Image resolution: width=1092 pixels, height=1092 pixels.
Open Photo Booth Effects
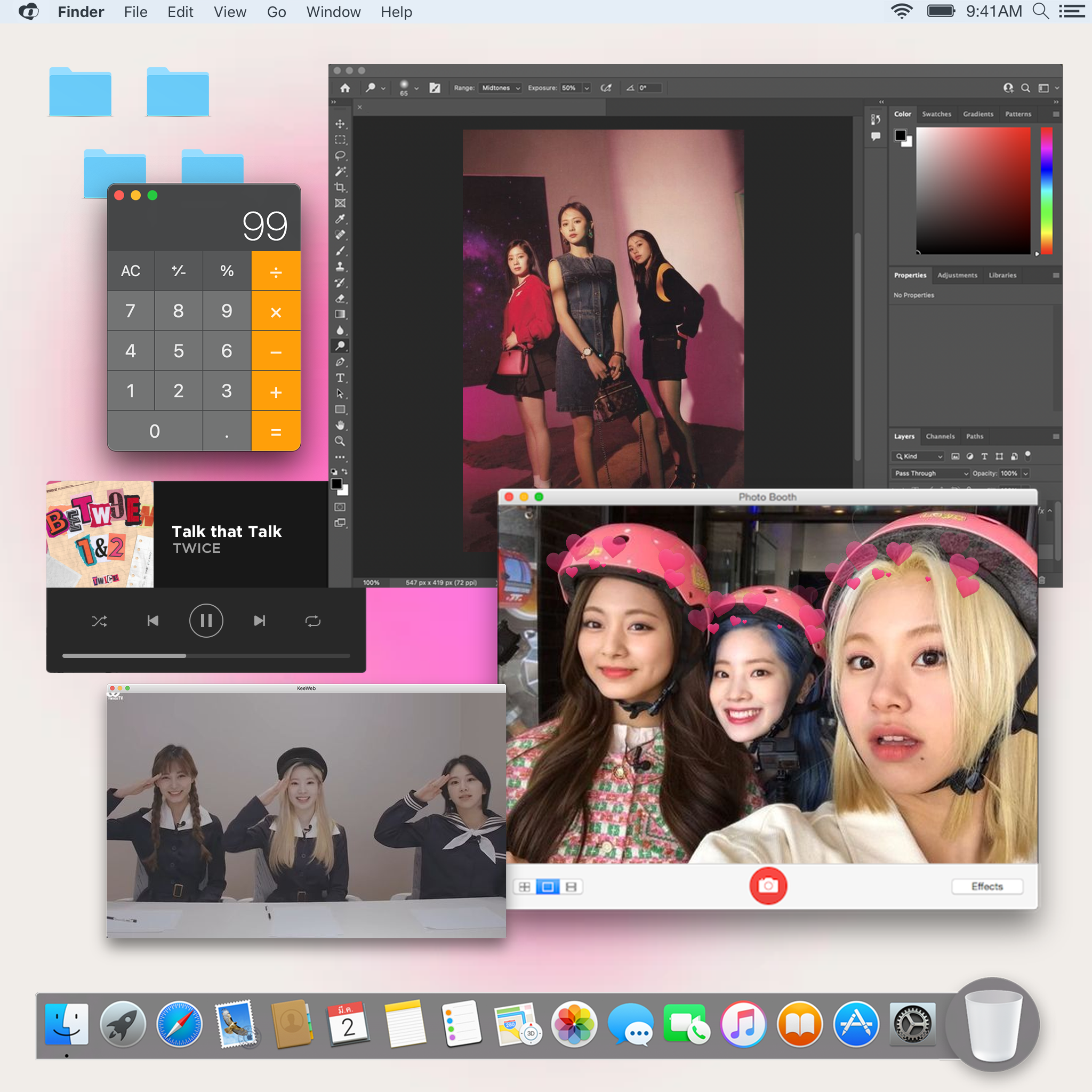coord(987,886)
